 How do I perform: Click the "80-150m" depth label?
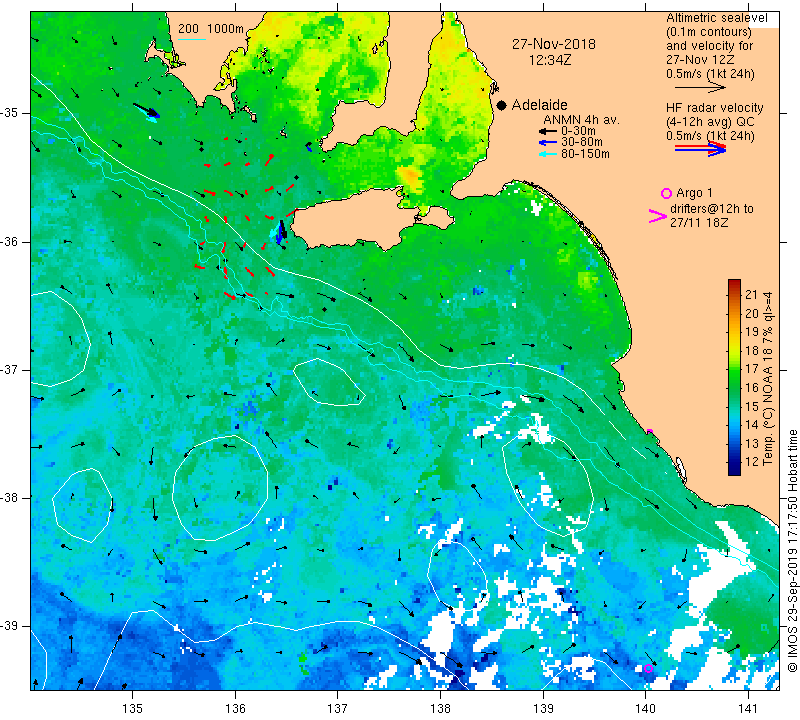(585, 154)
